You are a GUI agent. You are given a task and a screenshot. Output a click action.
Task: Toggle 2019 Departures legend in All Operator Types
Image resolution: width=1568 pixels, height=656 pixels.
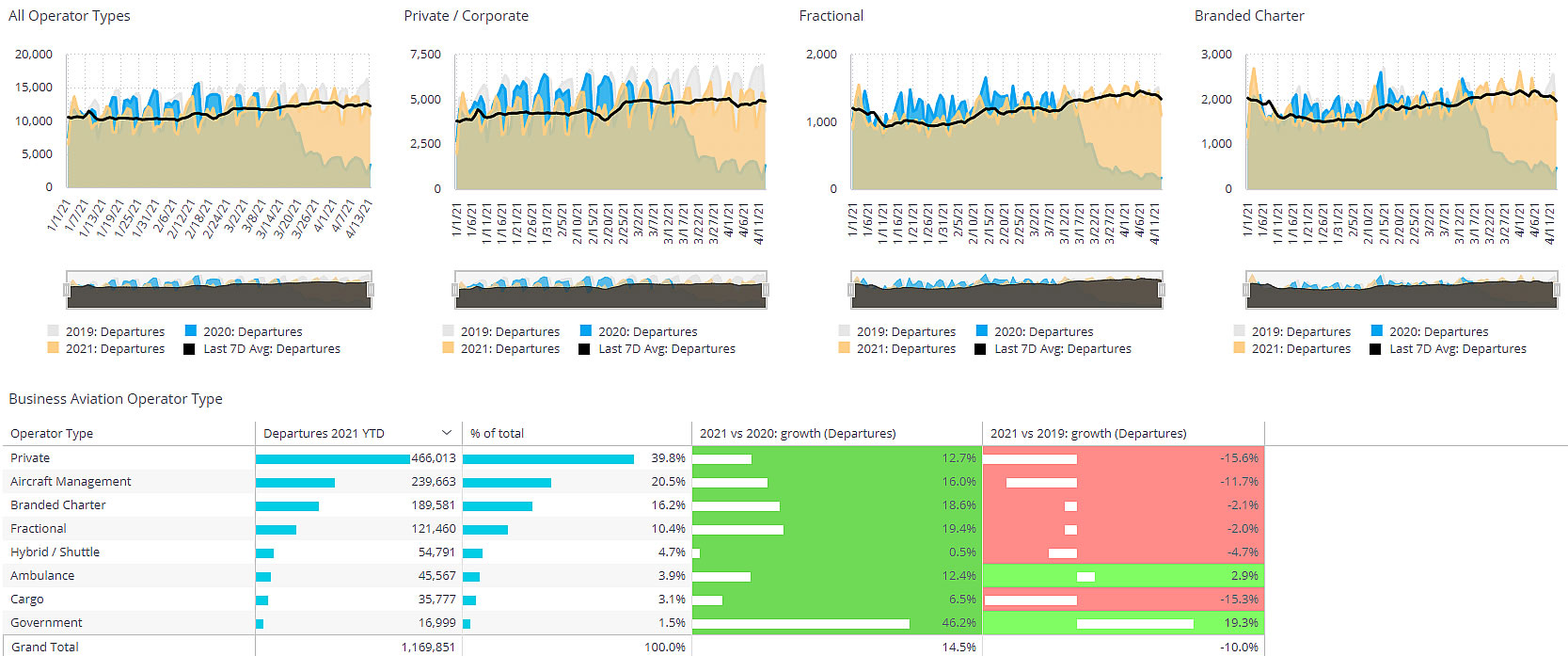(105, 331)
